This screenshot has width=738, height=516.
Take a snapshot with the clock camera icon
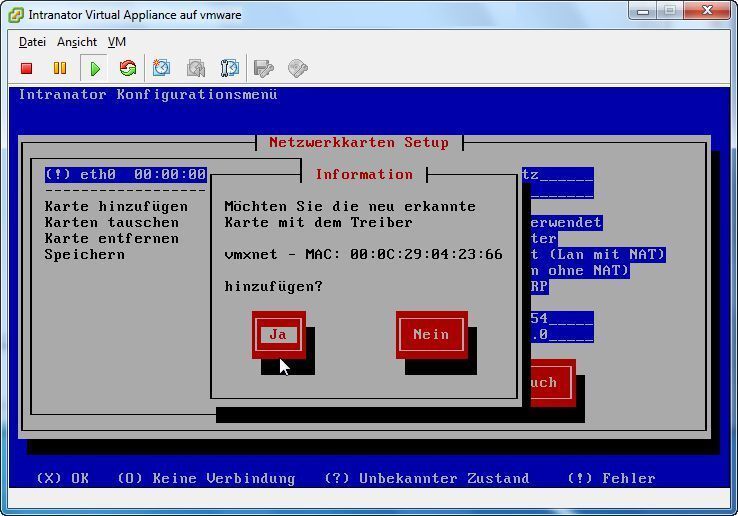coord(161,69)
